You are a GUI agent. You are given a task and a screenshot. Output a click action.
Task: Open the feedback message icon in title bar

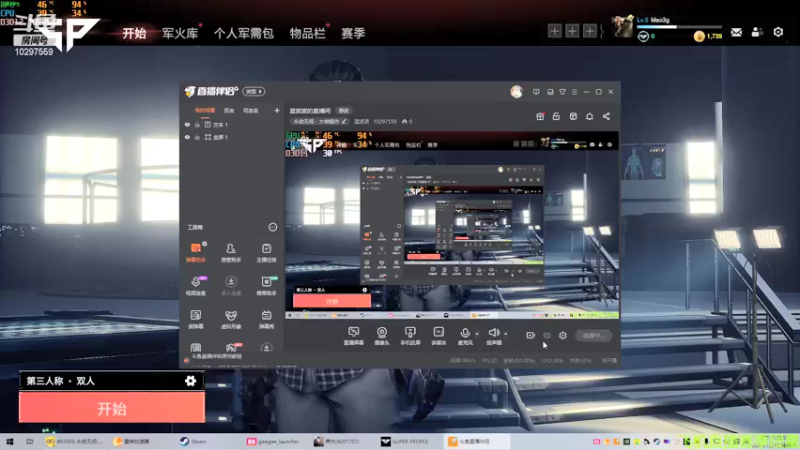point(536,92)
